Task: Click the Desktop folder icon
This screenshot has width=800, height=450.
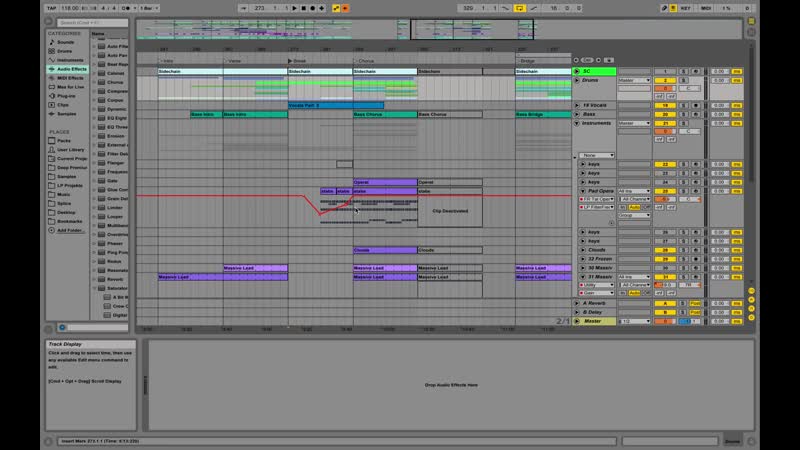Action: pyautogui.click(x=52, y=212)
